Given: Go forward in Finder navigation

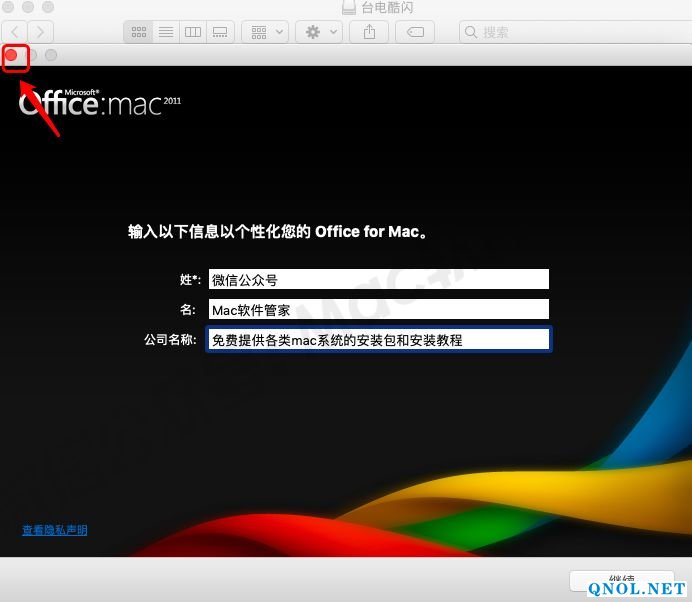Looking at the screenshot, I should click(x=41, y=32).
